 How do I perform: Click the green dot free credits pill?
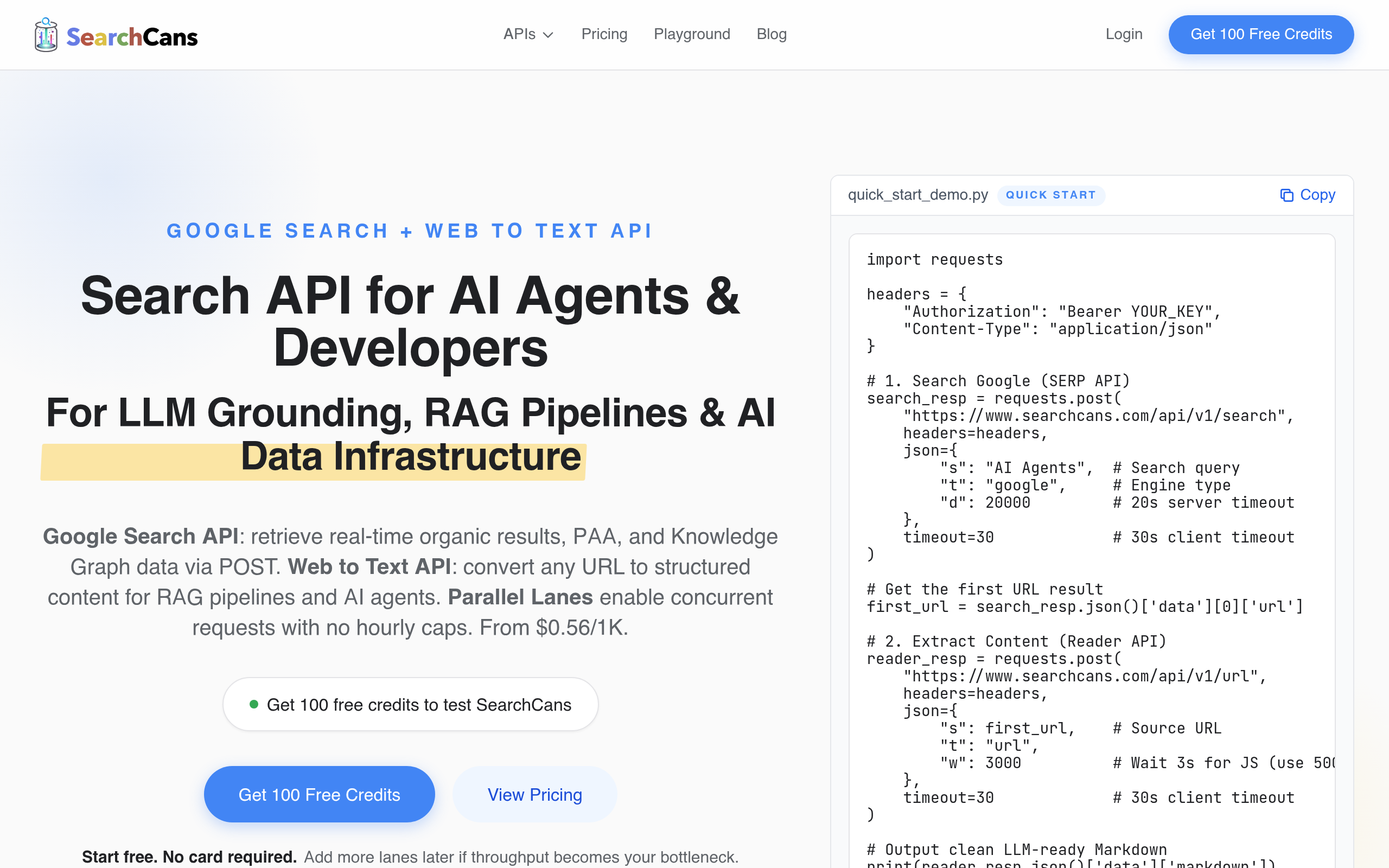pyautogui.click(x=410, y=704)
